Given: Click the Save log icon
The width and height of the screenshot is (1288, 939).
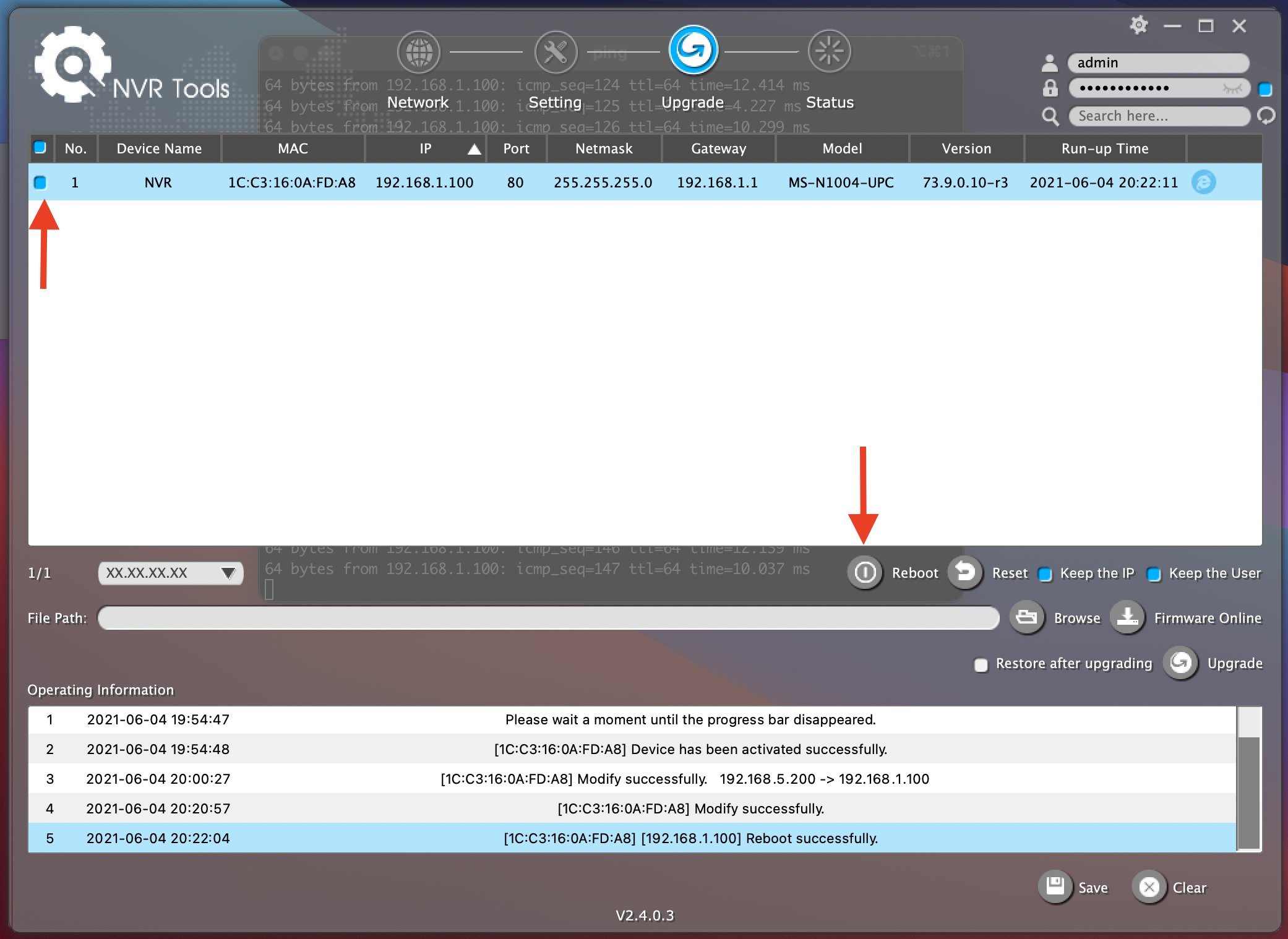Looking at the screenshot, I should click(1055, 887).
